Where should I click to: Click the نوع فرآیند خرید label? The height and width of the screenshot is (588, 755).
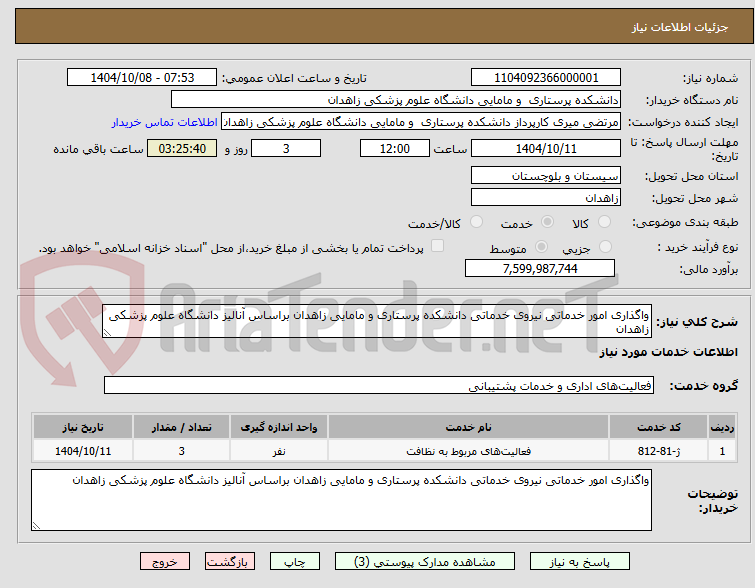coord(698,247)
